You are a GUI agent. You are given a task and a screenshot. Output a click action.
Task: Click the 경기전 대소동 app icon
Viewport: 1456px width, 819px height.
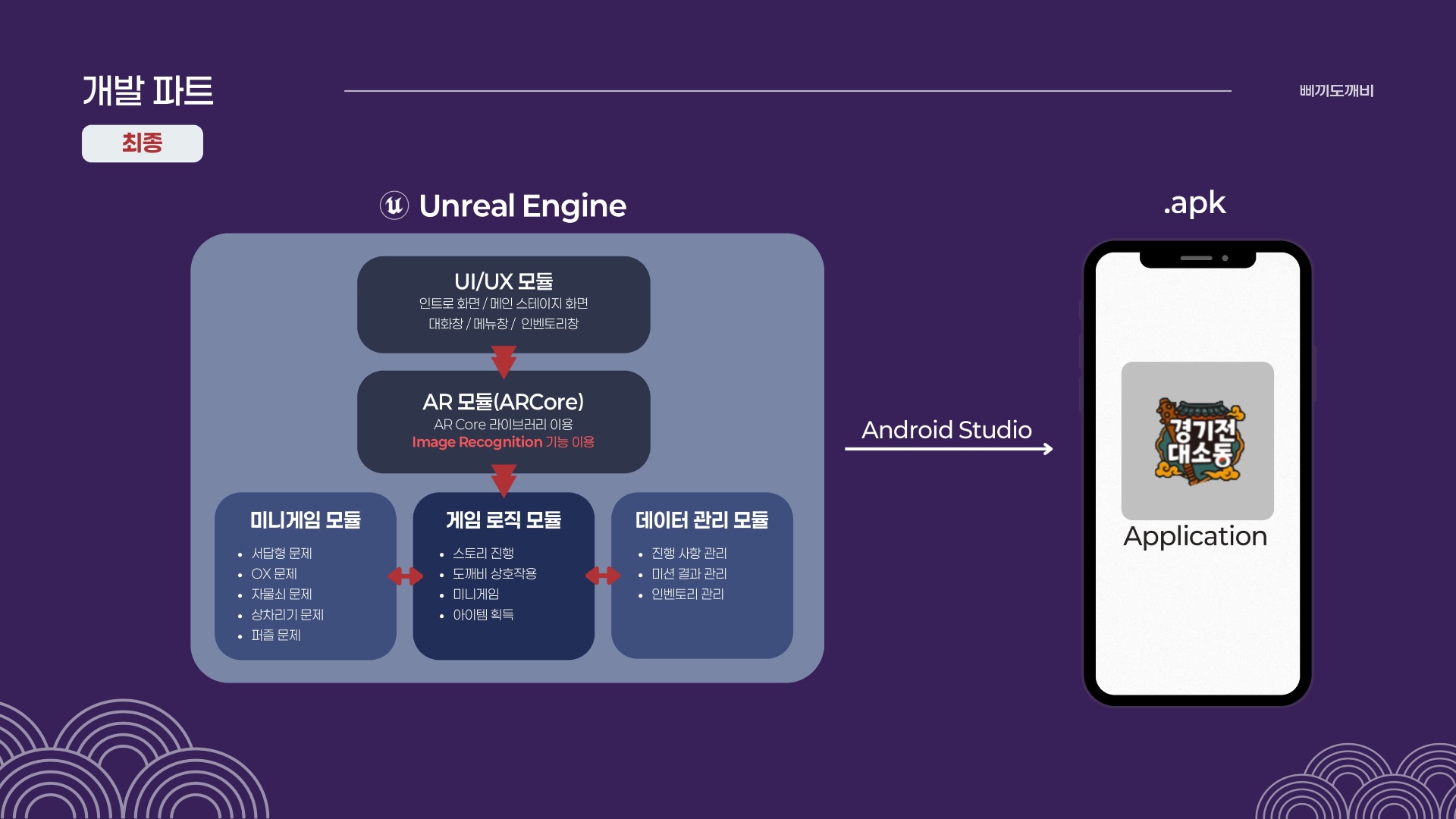(x=1197, y=441)
